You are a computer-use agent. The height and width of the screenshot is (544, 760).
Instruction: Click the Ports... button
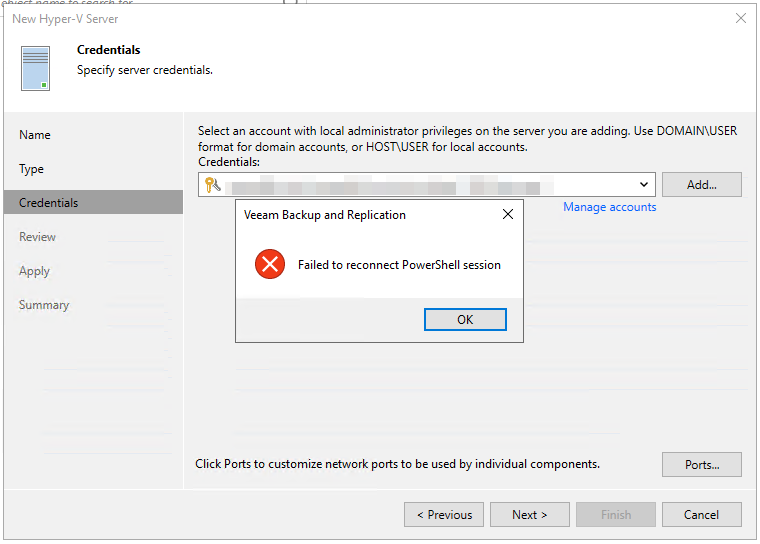coord(701,464)
